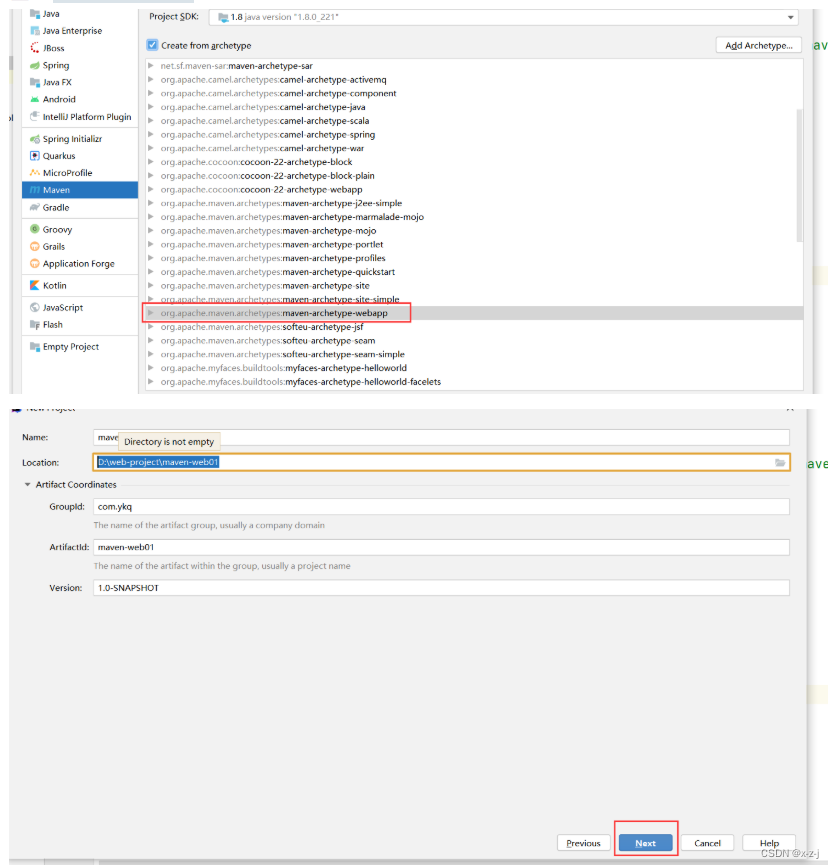The width and height of the screenshot is (834, 868).
Task: Select maven-archetype-site row
Action: [x=474, y=286]
